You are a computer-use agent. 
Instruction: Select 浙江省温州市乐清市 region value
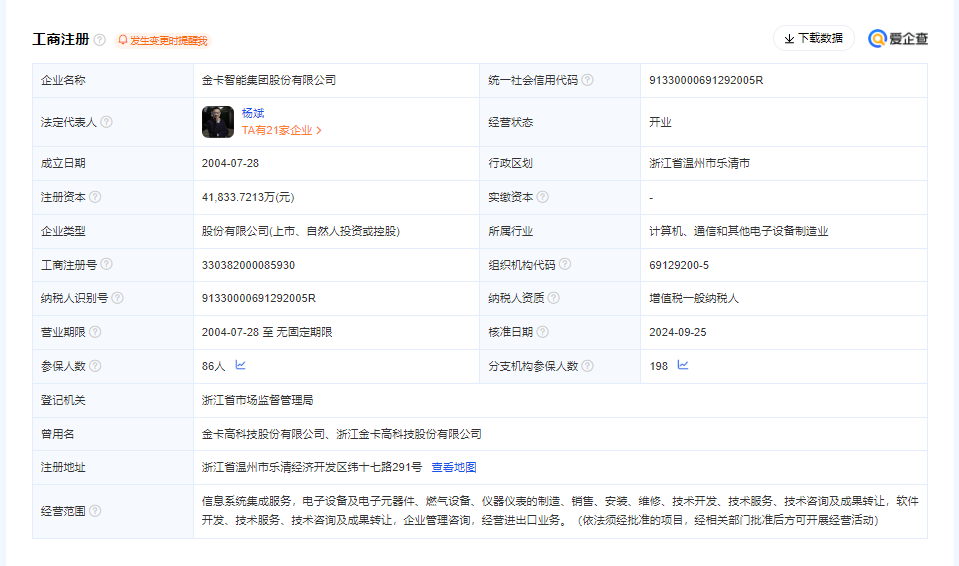tap(699, 163)
